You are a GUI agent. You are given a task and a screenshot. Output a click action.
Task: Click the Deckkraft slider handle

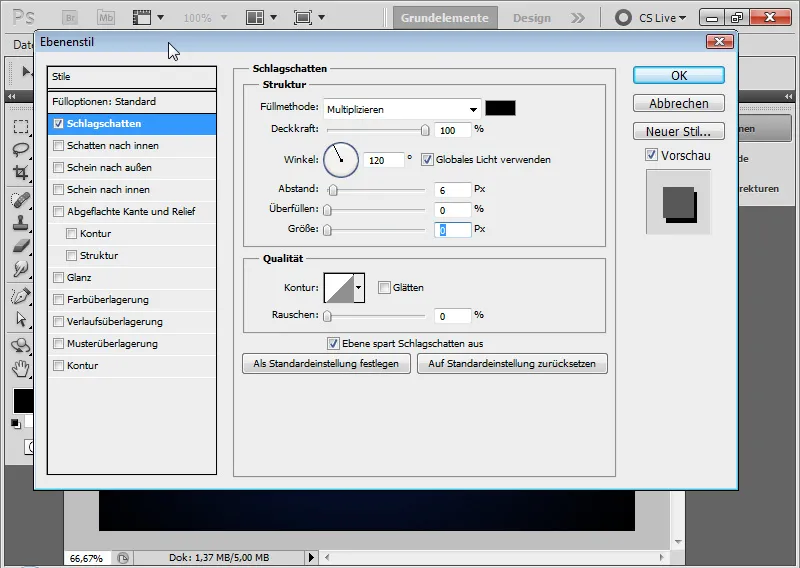(425, 130)
